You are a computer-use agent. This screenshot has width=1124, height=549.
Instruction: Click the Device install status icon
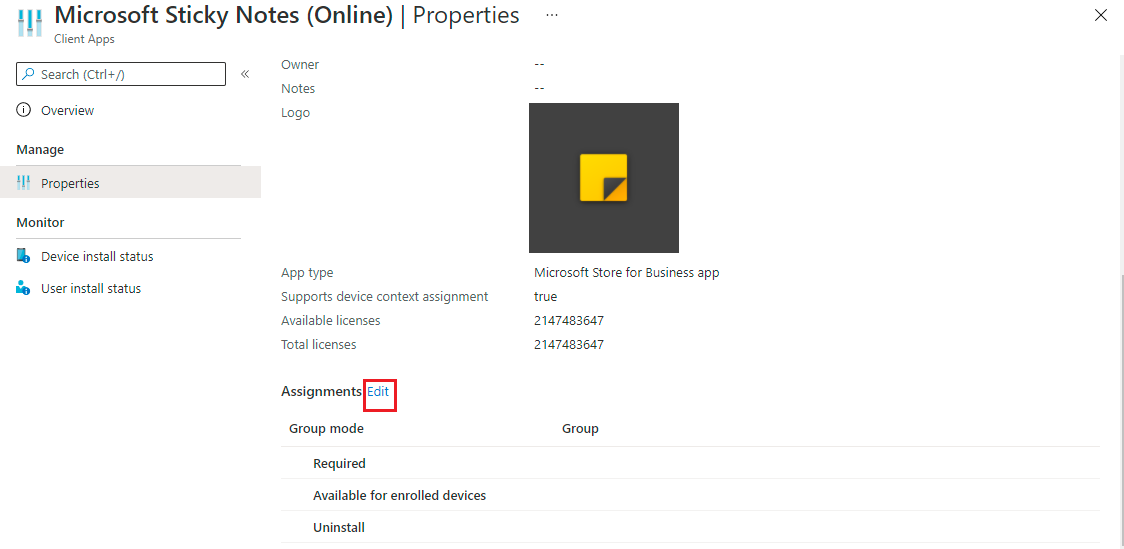24,256
